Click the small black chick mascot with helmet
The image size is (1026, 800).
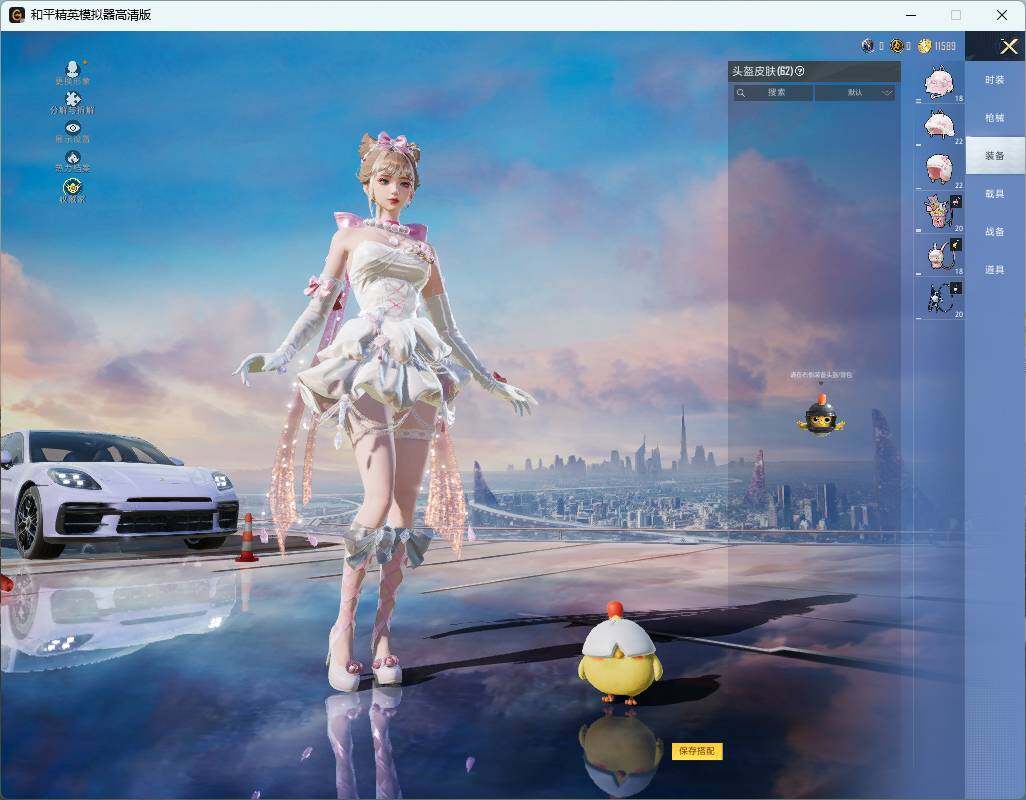[x=821, y=415]
